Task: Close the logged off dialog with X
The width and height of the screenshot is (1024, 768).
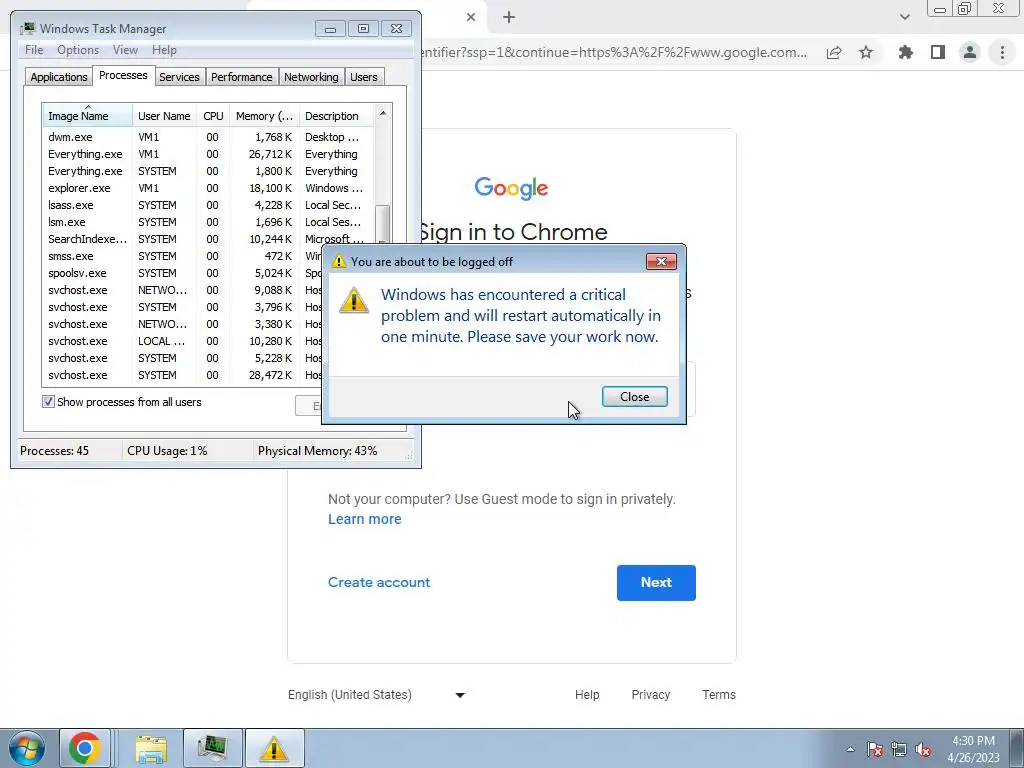Action: click(661, 261)
